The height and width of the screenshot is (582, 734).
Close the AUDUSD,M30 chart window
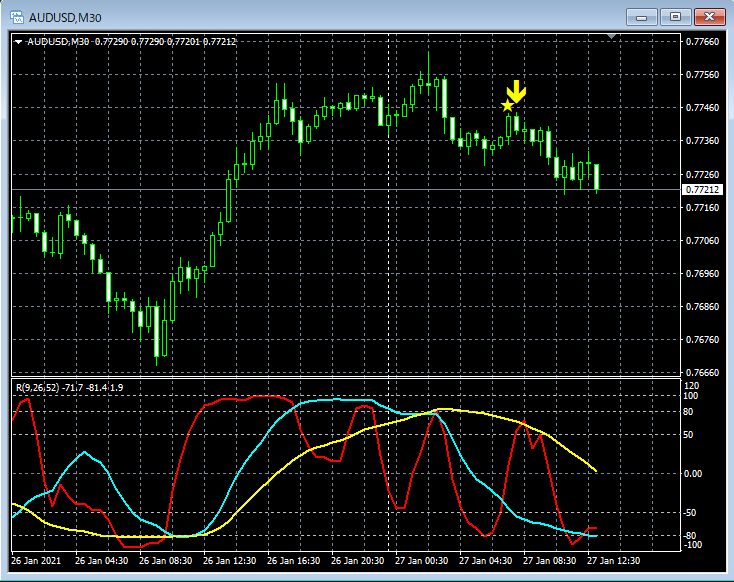(710, 17)
